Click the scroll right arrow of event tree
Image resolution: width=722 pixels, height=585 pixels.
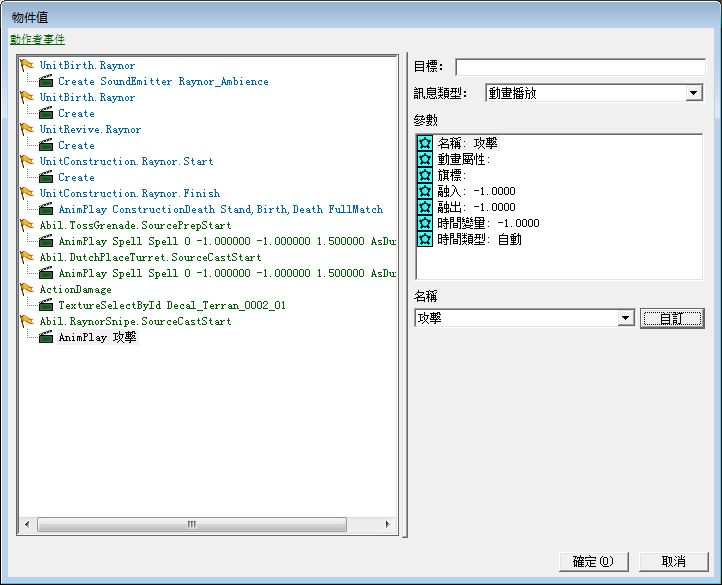tap(387, 524)
